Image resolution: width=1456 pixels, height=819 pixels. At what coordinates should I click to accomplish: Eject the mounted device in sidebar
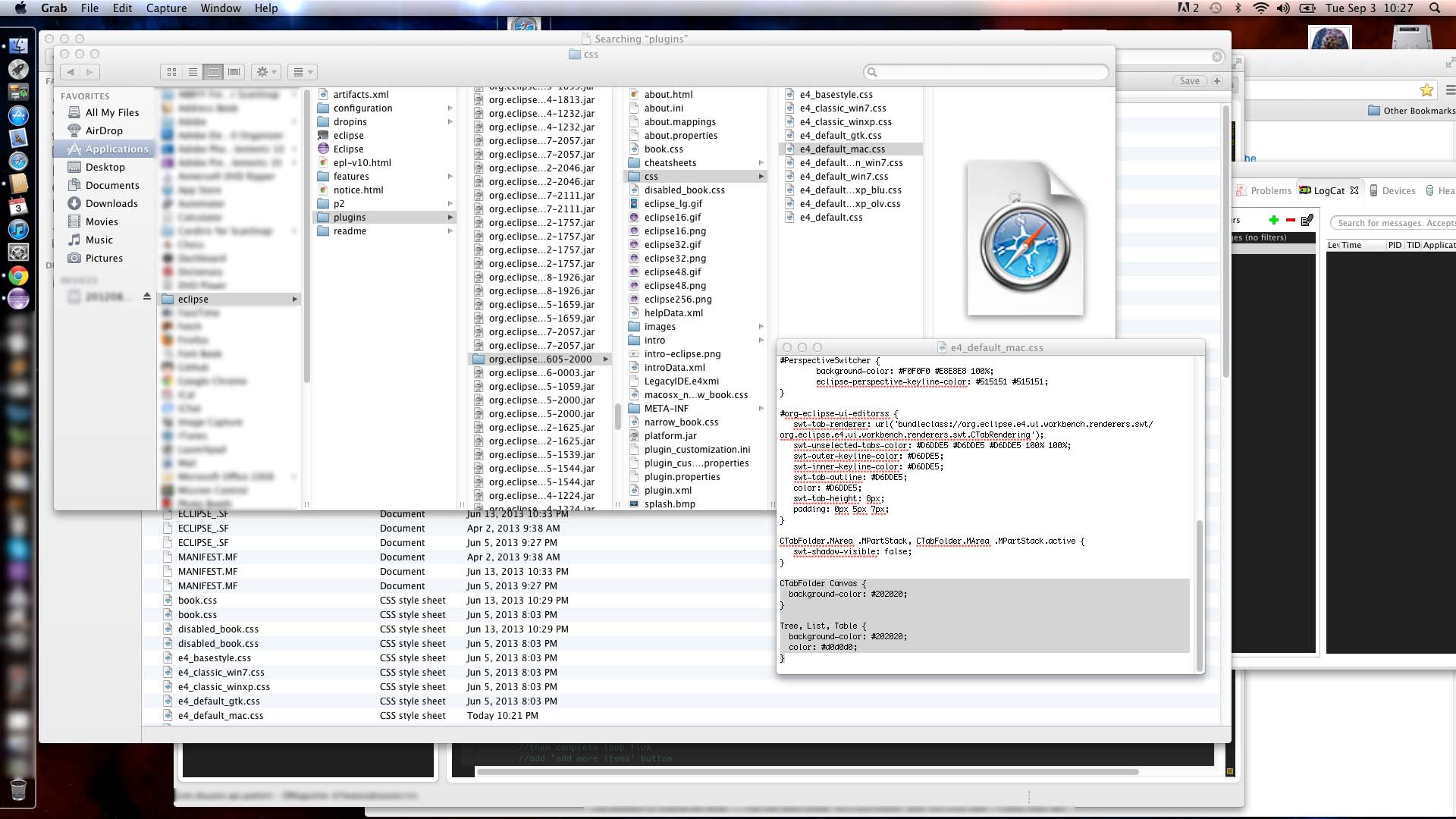click(x=147, y=297)
